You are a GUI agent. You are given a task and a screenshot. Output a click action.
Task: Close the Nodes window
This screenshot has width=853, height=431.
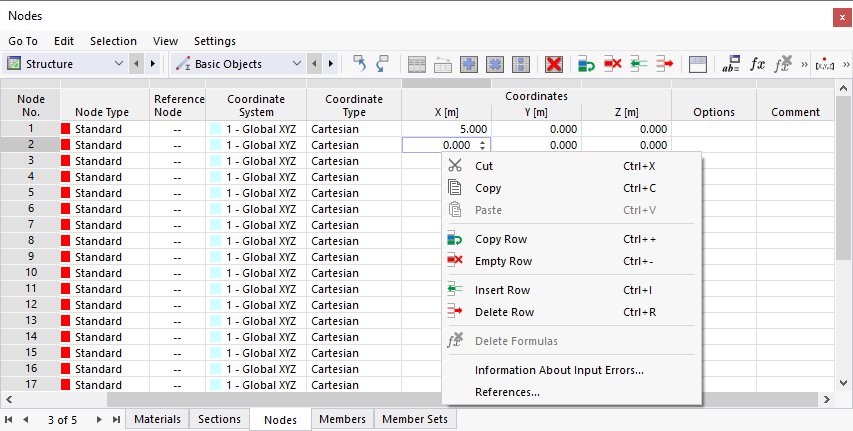click(842, 17)
